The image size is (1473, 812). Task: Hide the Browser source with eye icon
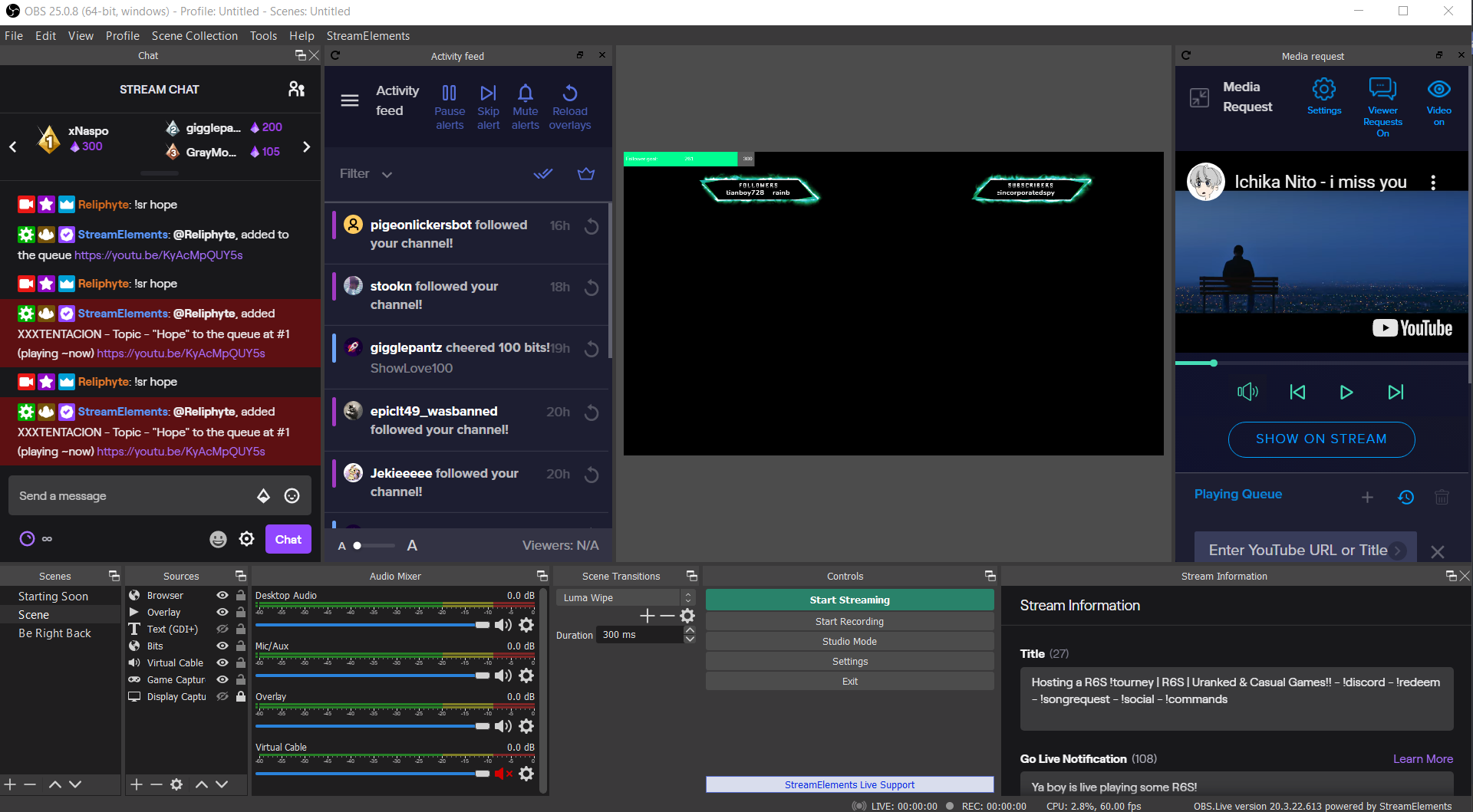click(222, 595)
